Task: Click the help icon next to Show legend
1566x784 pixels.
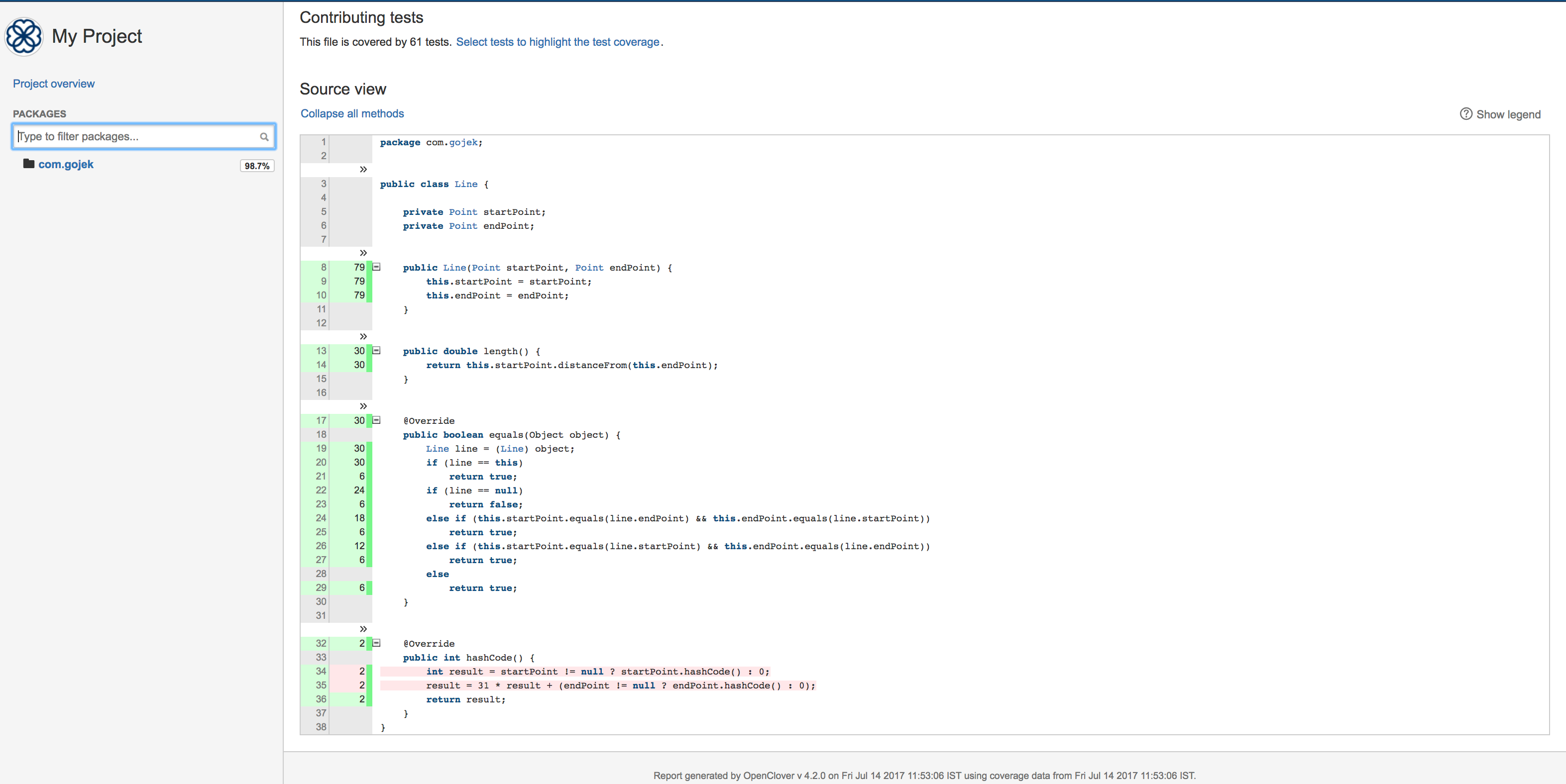Action: tap(1465, 113)
